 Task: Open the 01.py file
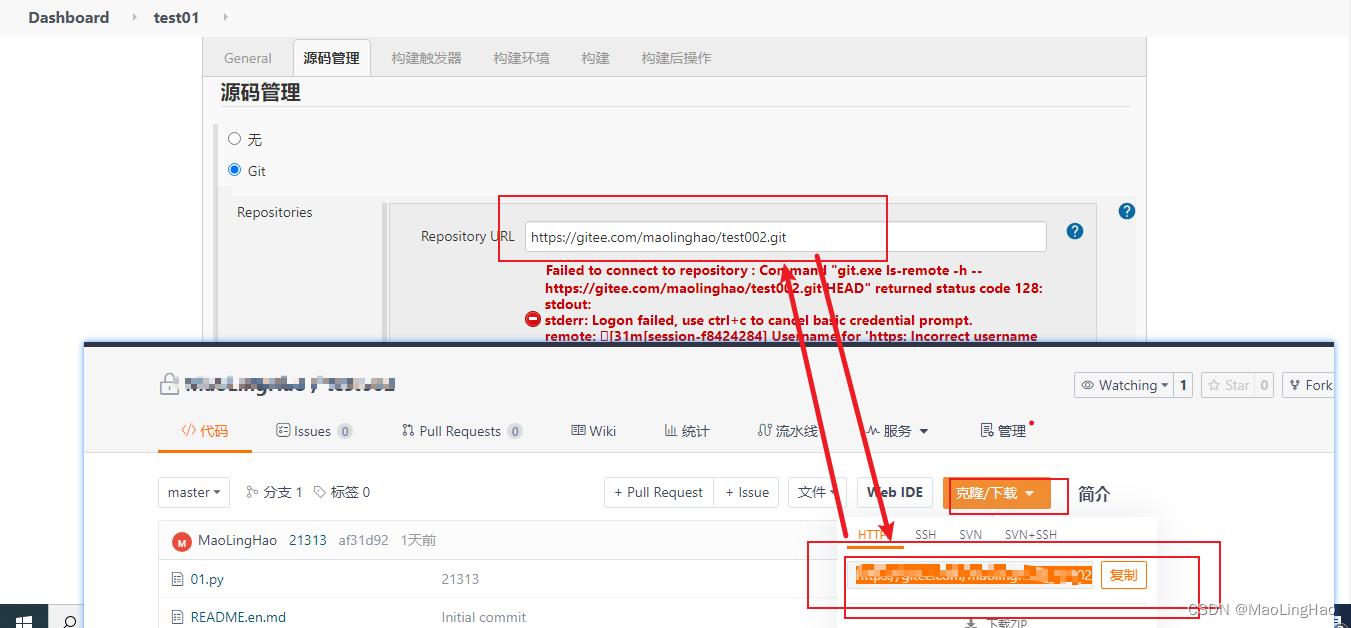(x=207, y=579)
